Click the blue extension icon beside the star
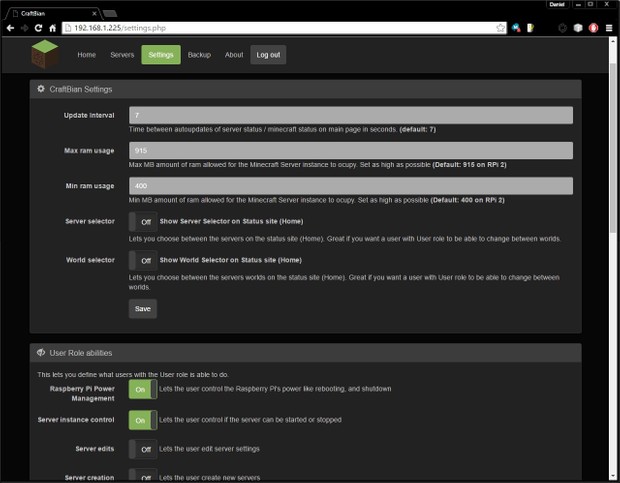Image resolution: width=620 pixels, height=483 pixels. (x=516, y=28)
